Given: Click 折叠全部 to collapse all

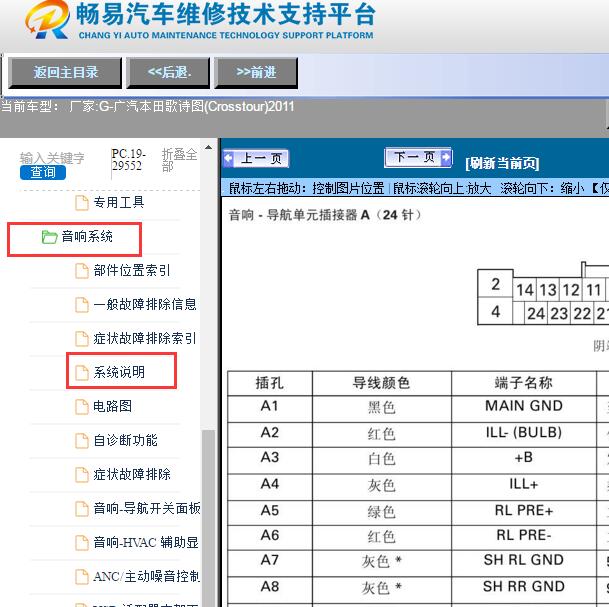Looking at the screenshot, I should (x=179, y=160).
